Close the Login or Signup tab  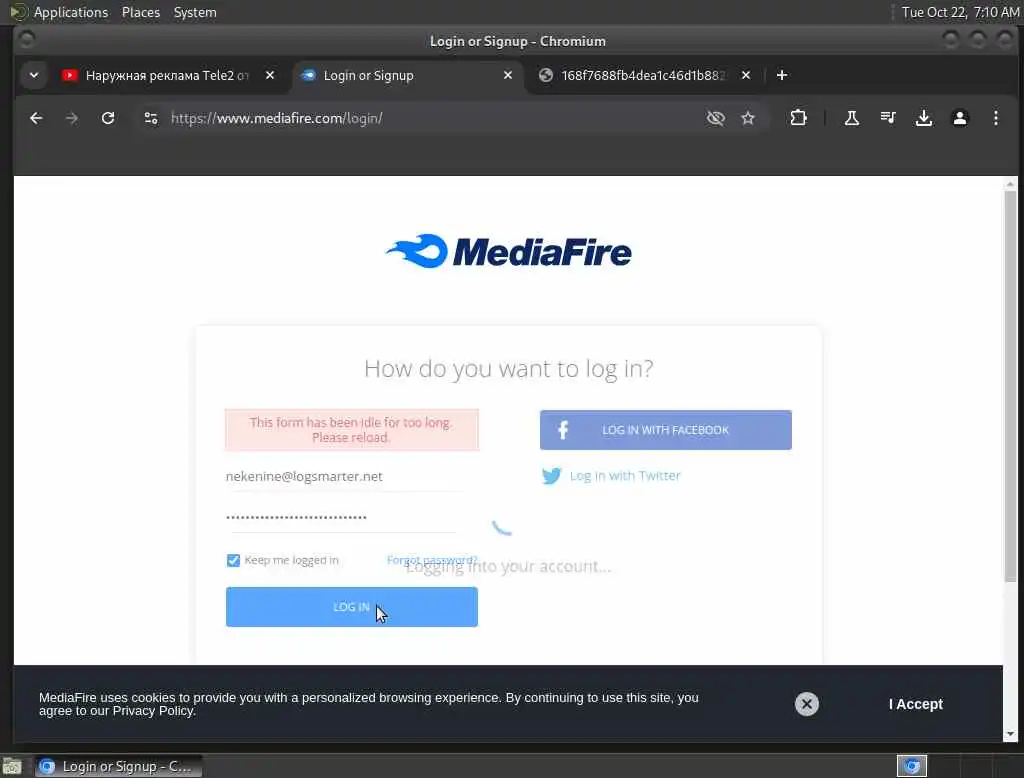coord(507,75)
